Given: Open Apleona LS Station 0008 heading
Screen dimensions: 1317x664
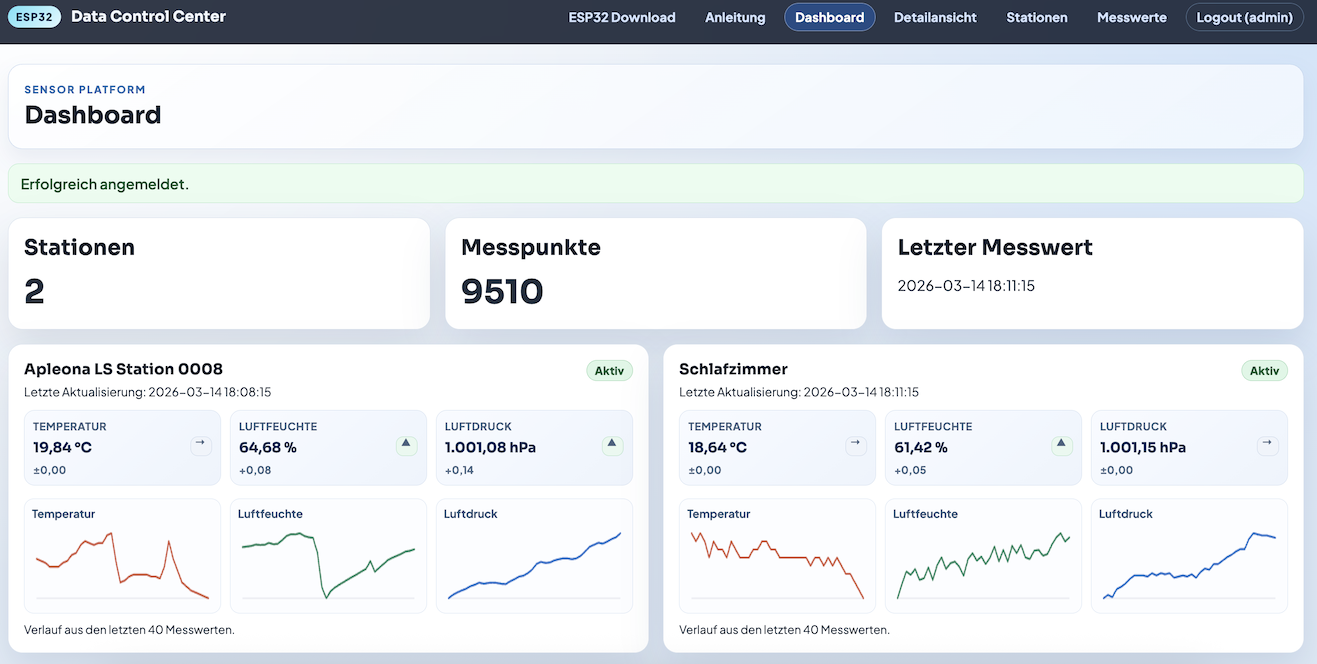Looking at the screenshot, I should (123, 369).
